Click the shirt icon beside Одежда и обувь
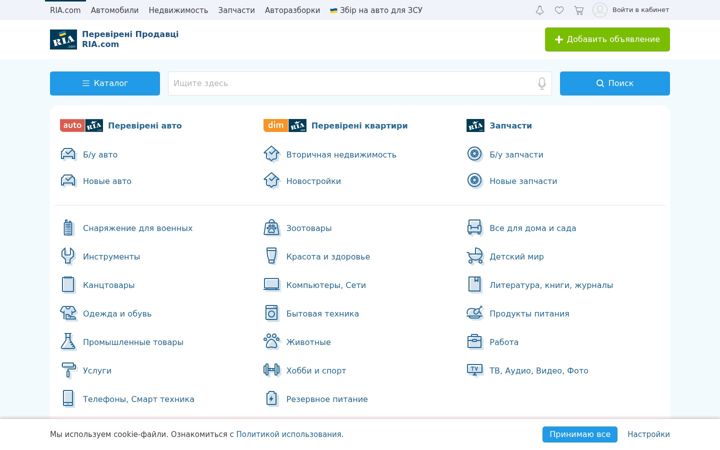The height and width of the screenshot is (450, 720). (x=68, y=313)
